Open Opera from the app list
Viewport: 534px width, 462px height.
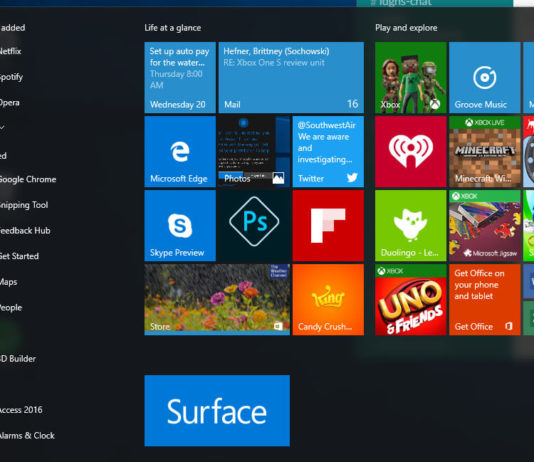tap(10, 102)
